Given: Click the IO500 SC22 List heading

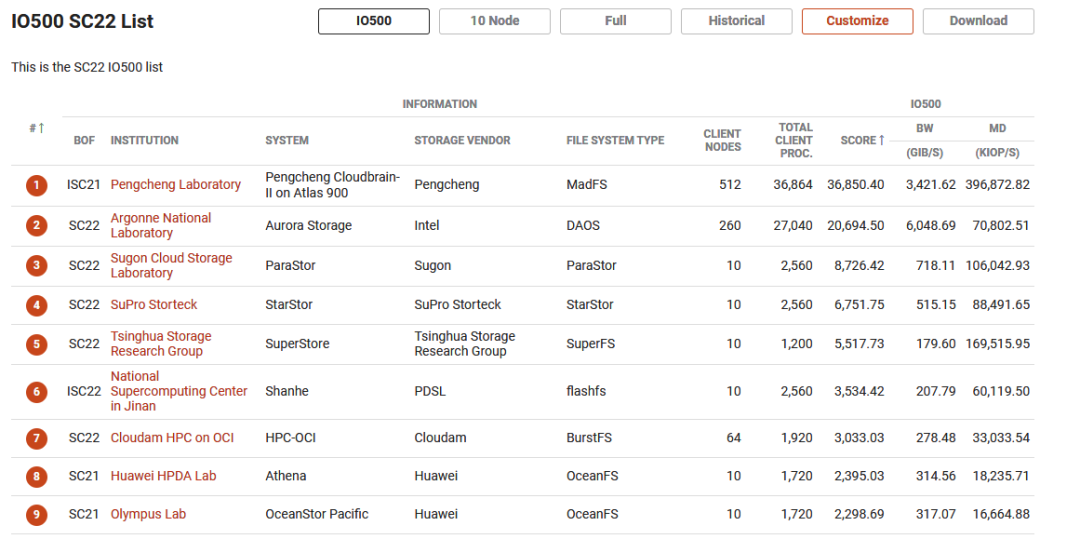Looking at the screenshot, I should point(82,21).
